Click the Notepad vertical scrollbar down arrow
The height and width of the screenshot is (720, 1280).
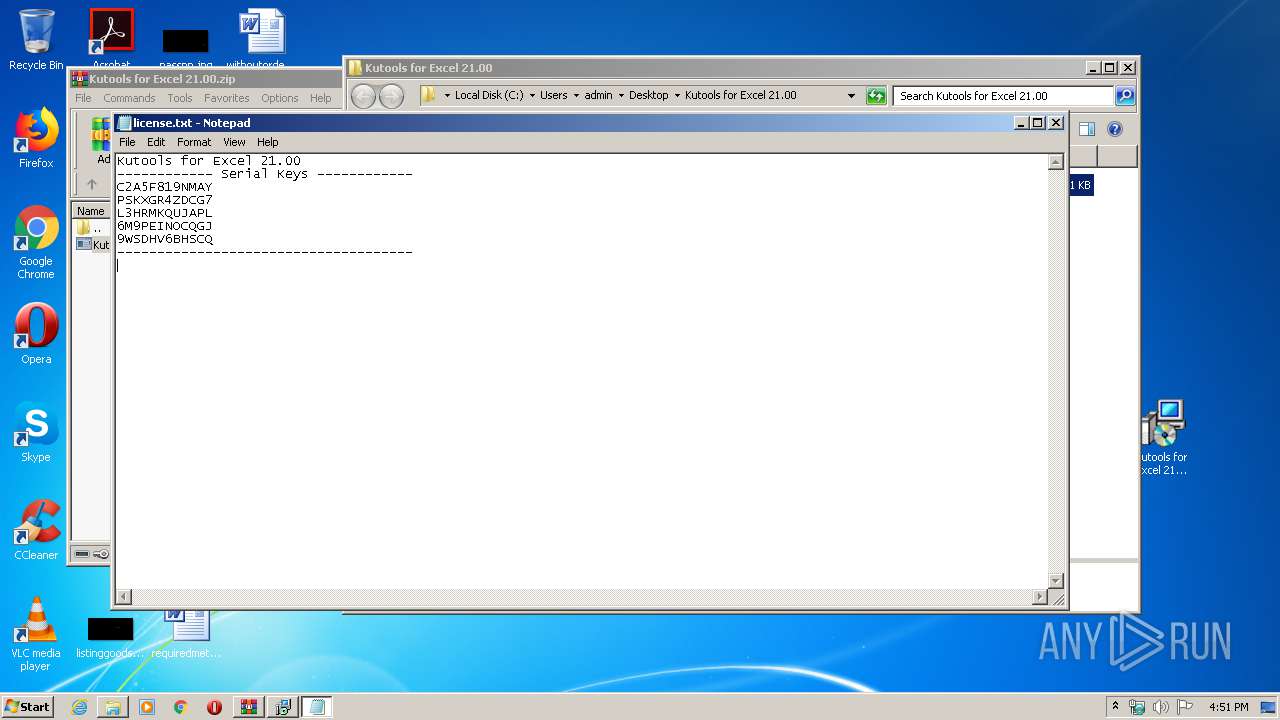[x=1056, y=581]
